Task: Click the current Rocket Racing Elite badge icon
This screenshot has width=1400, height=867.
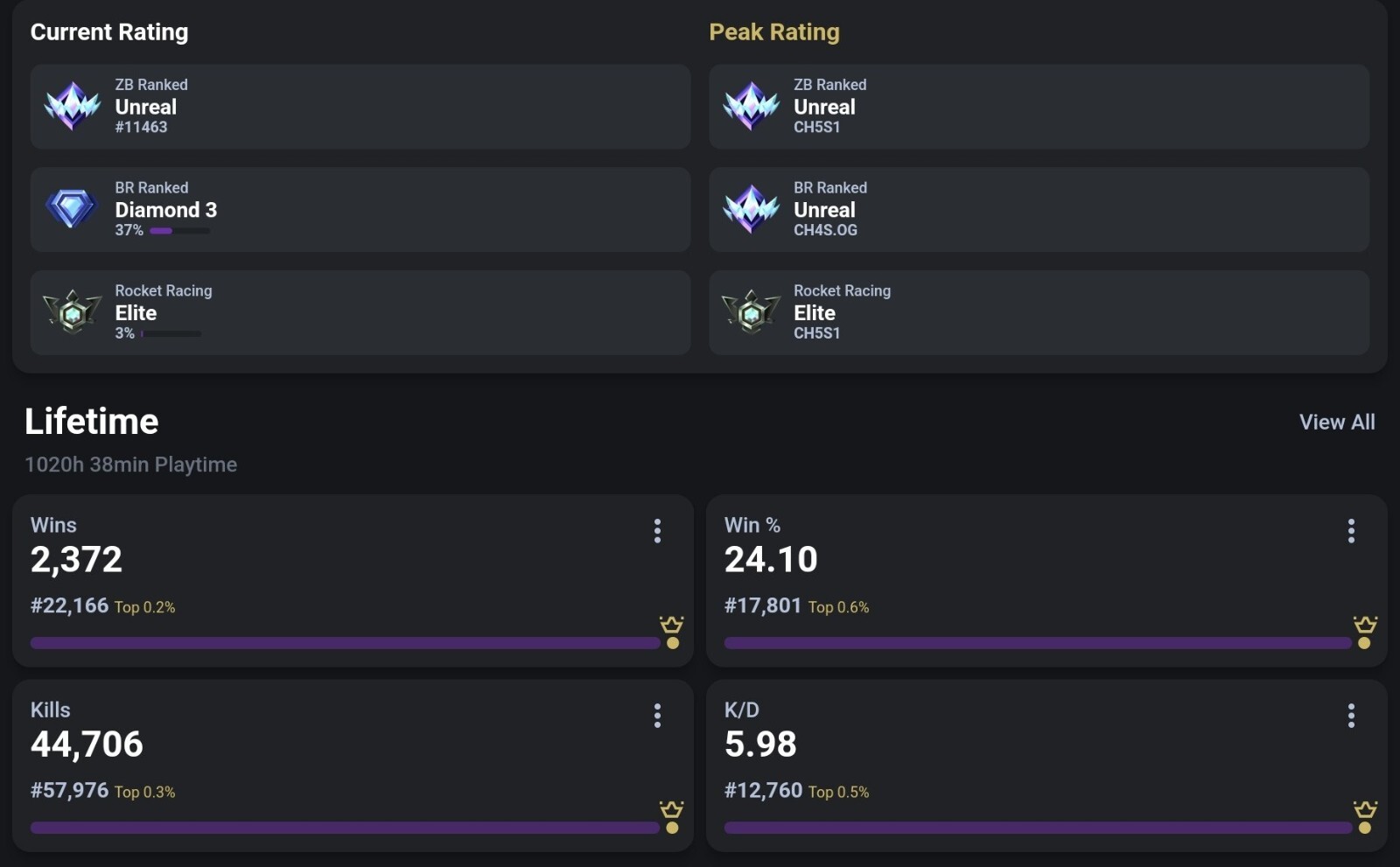Action: click(x=73, y=311)
